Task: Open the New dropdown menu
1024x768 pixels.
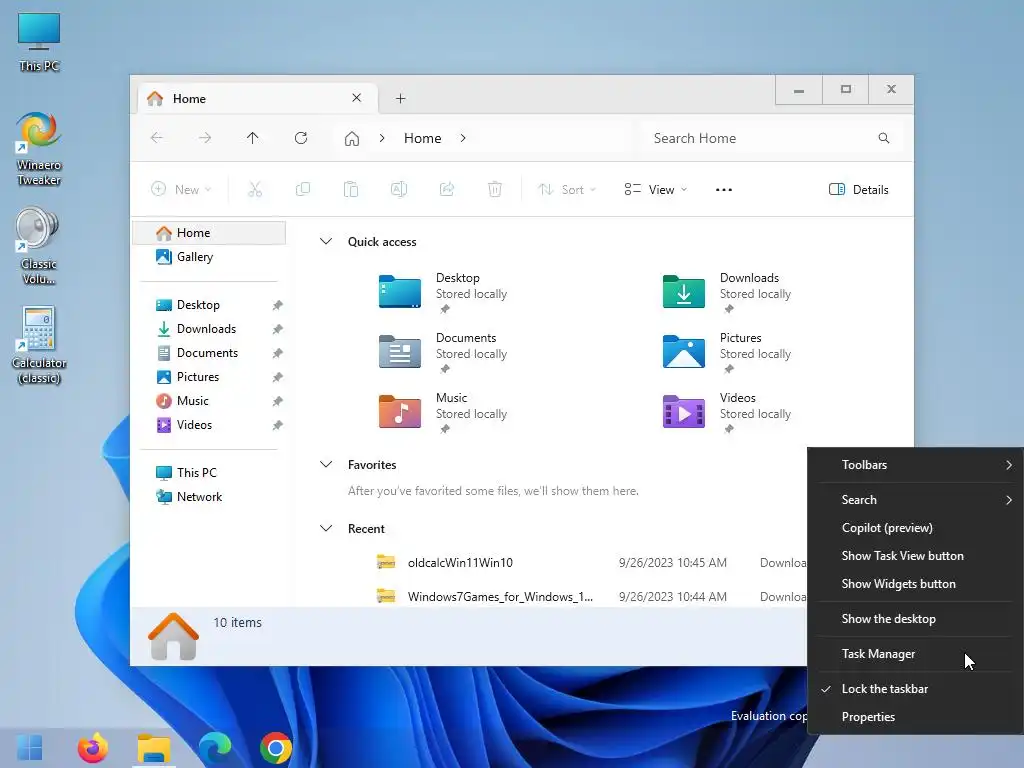Action: (181, 189)
